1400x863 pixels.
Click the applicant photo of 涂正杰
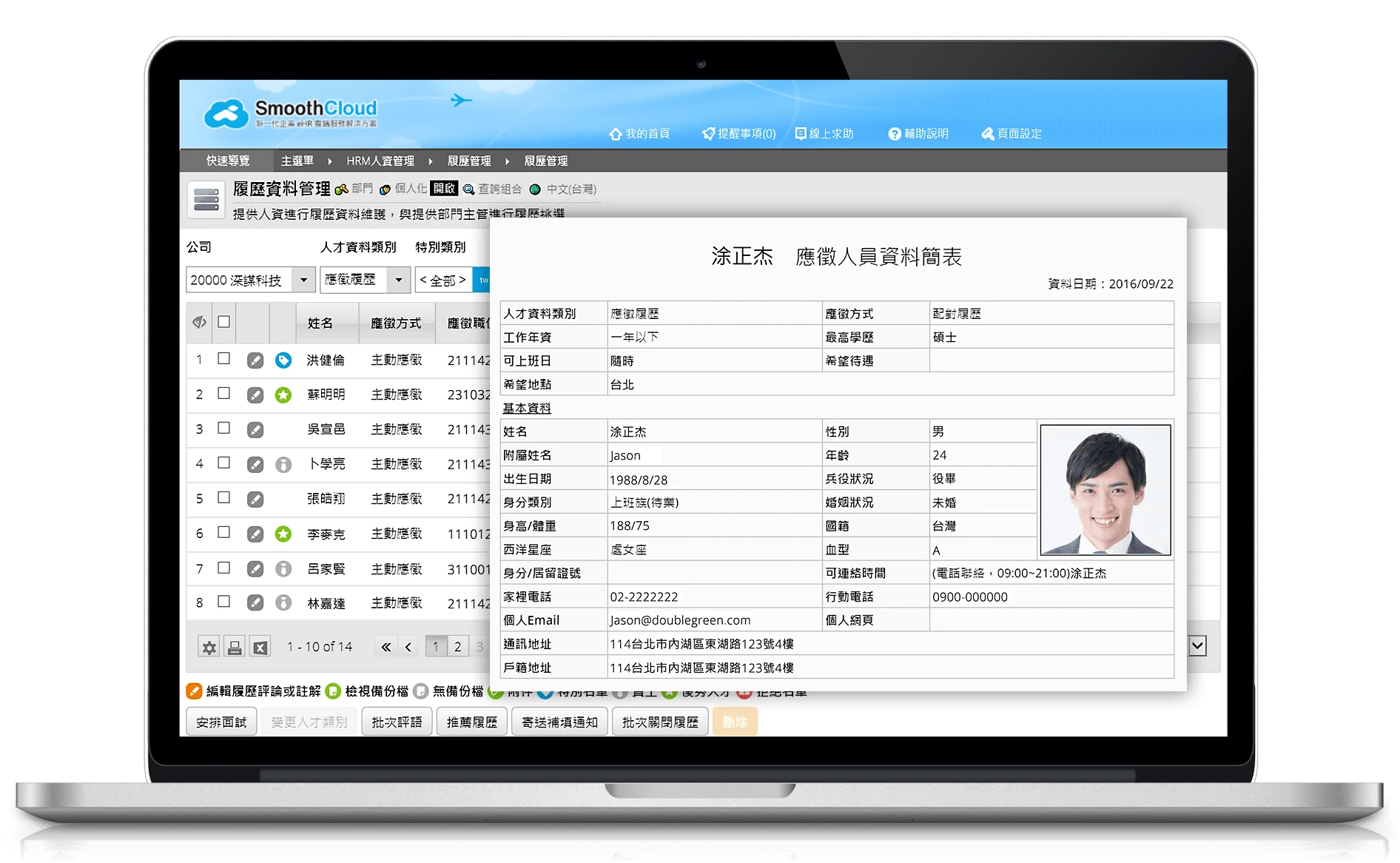tap(1105, 489)
